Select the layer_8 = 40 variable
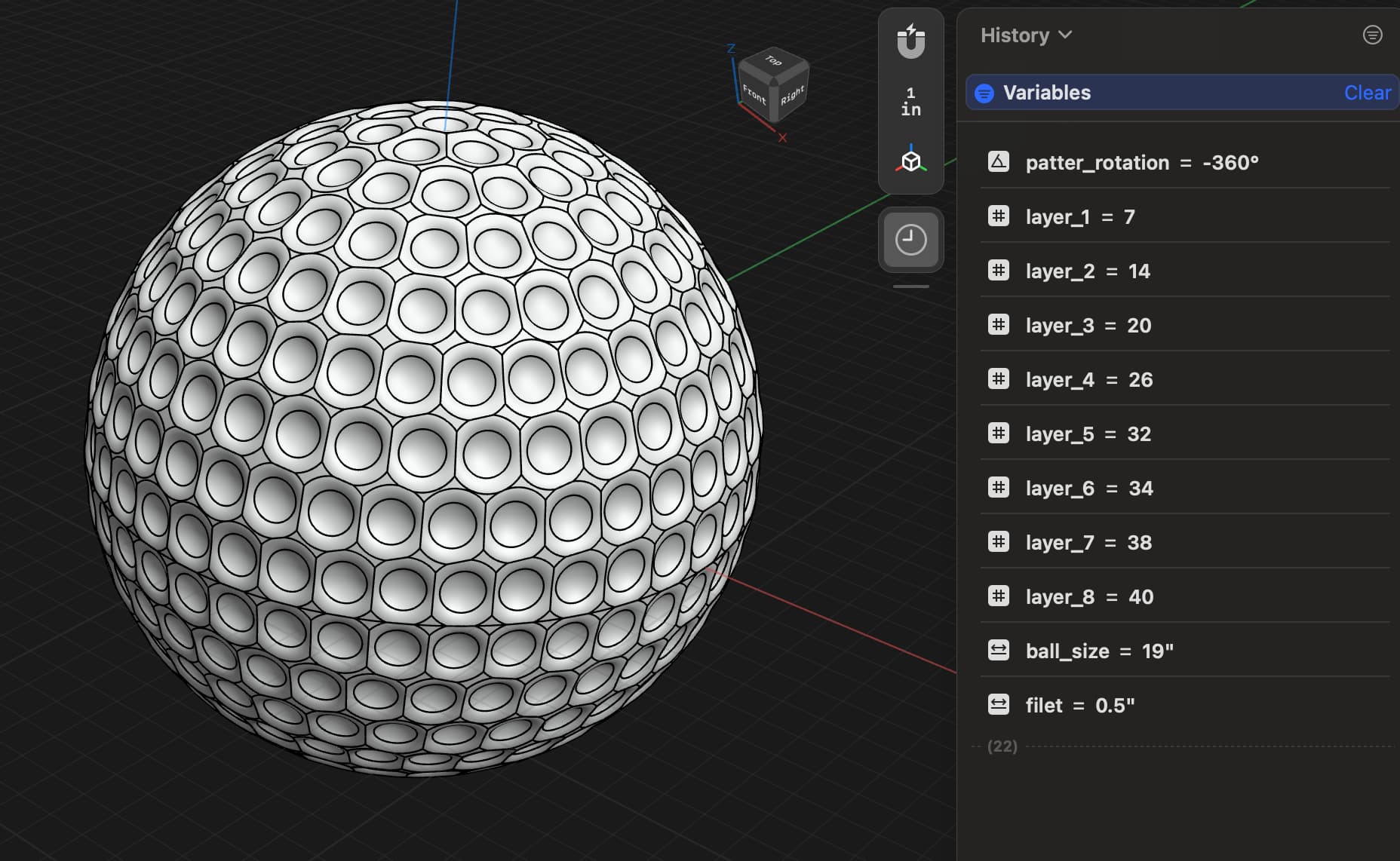1400x861 pixels. coord(1184,596)
